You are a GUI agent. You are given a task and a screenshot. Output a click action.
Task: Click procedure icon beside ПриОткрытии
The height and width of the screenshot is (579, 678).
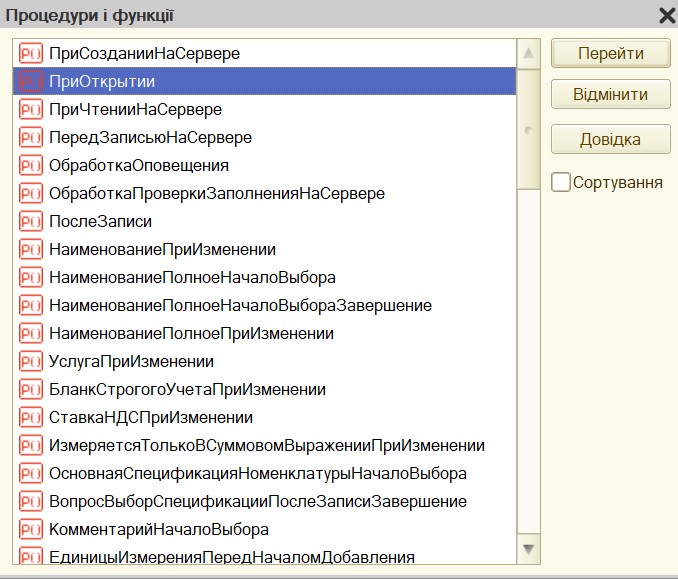point(31,81)
